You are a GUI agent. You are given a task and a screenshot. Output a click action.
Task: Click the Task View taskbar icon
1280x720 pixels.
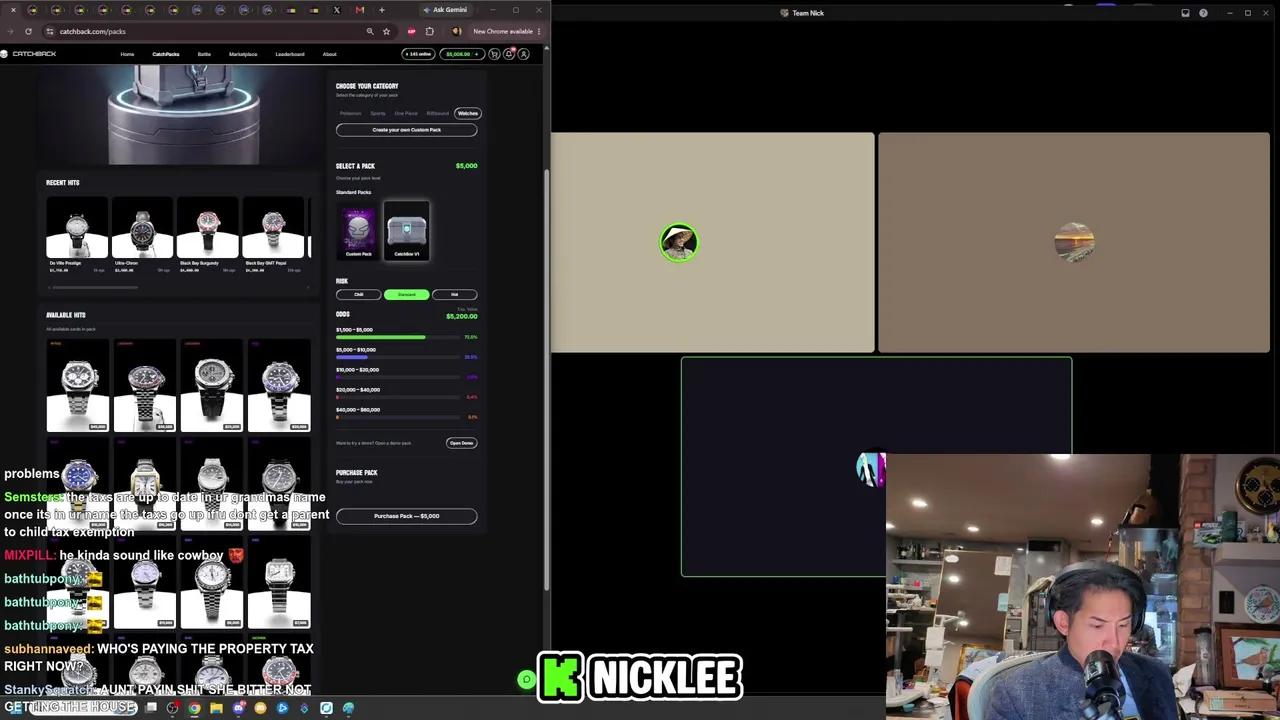click(151, 708)
